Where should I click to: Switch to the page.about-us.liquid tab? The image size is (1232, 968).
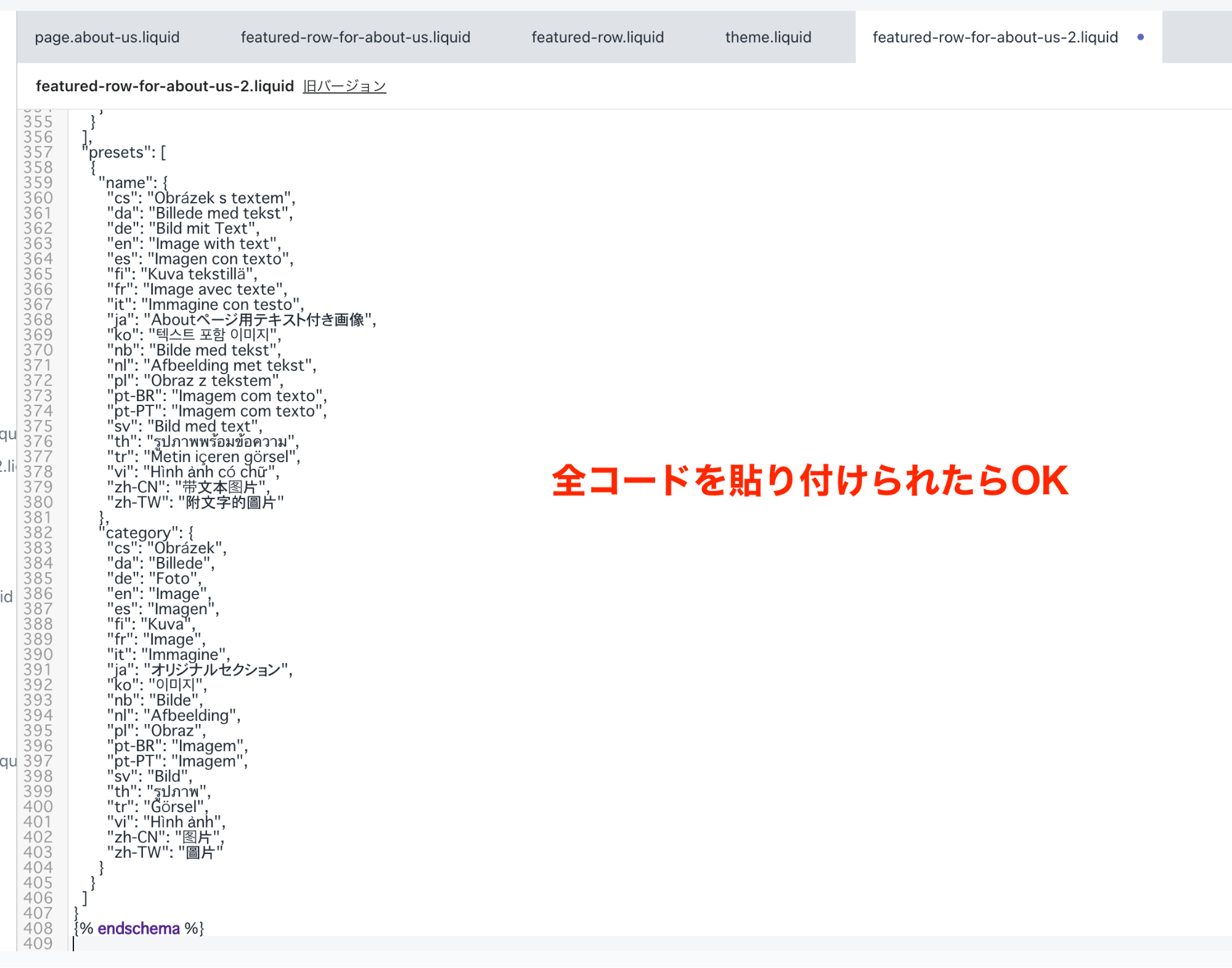coord(107,38)
